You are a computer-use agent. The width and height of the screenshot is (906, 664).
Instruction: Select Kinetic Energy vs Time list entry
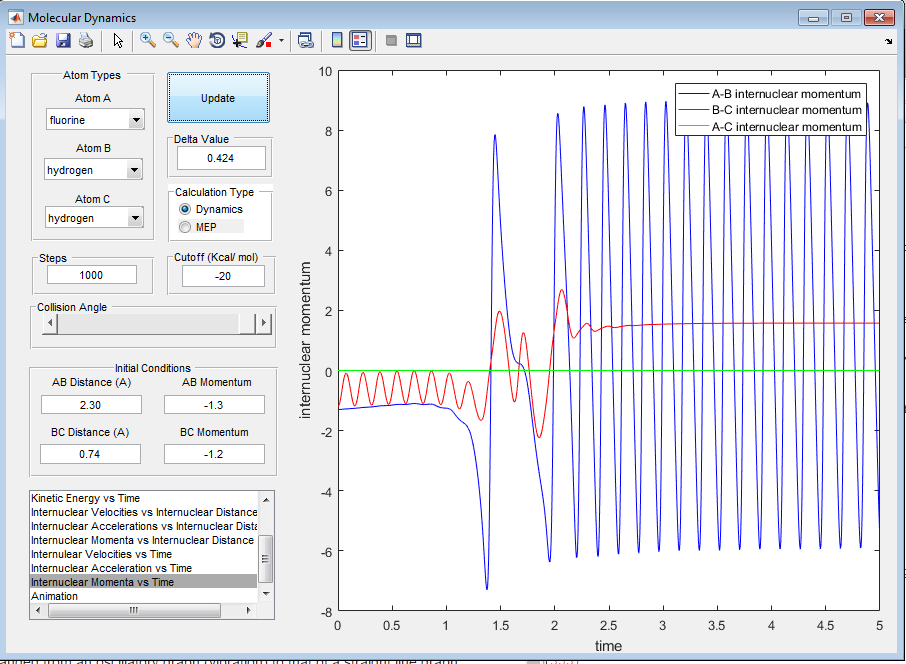point(86,498)
